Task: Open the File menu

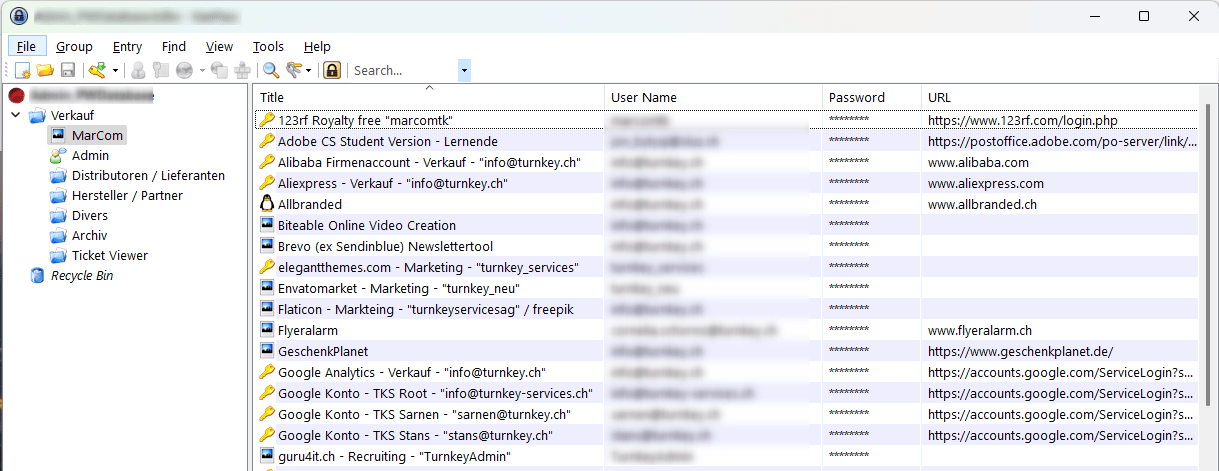Action: click(x=27, y=46)
